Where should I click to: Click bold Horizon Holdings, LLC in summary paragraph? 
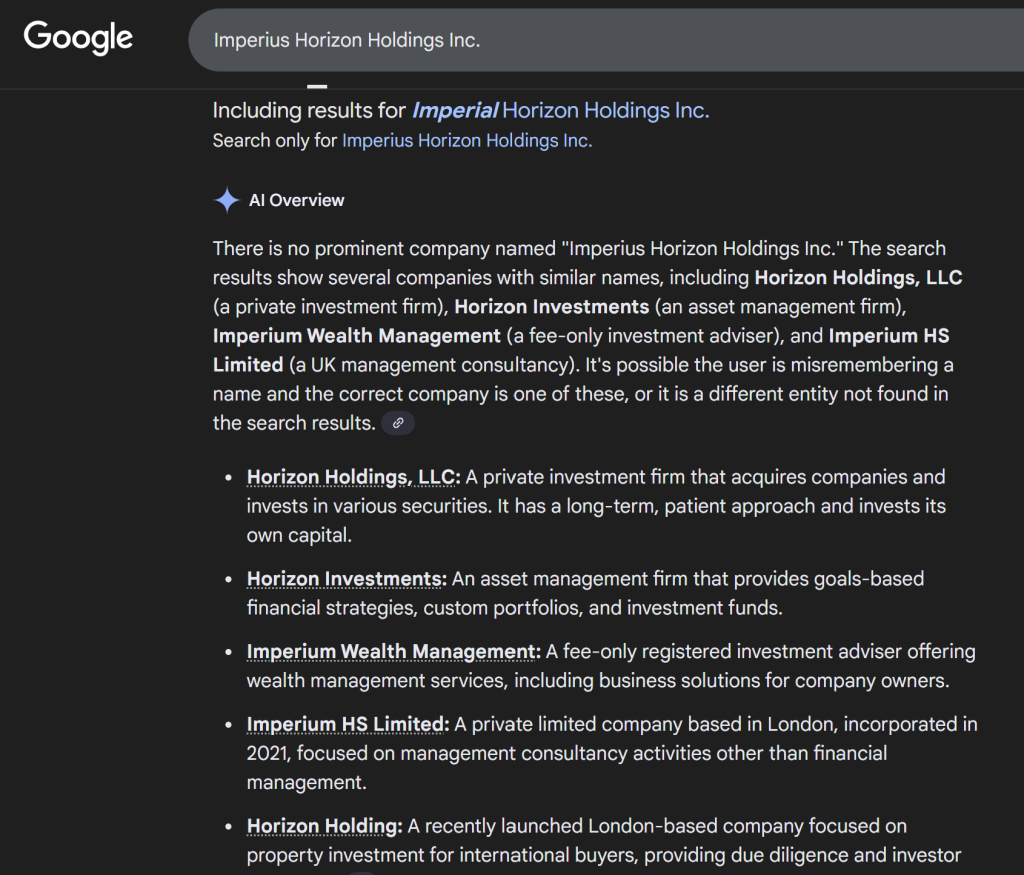(858, 277)
